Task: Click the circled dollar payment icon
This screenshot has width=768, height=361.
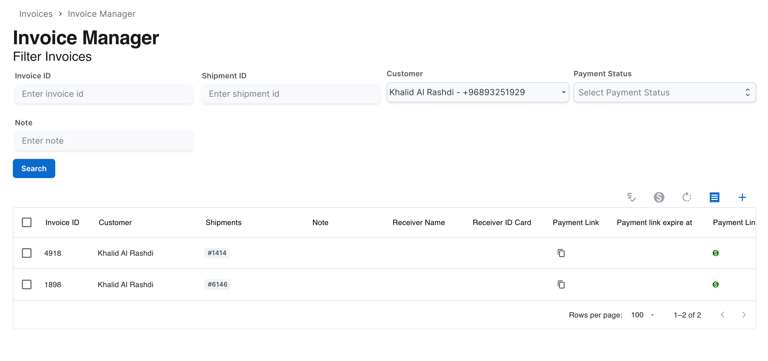Action: [659, 197]
